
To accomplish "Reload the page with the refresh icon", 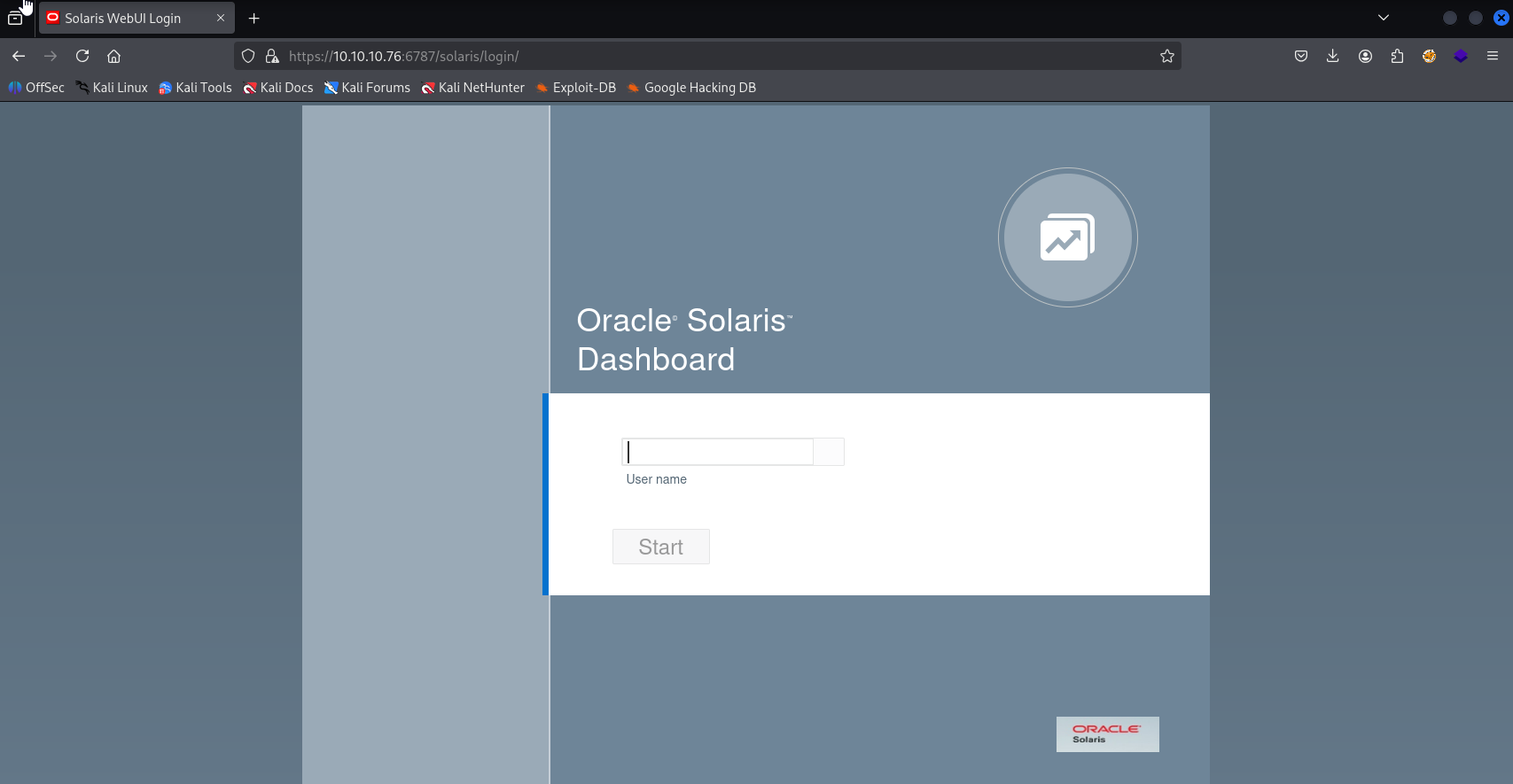I will [x=82, y=56].
